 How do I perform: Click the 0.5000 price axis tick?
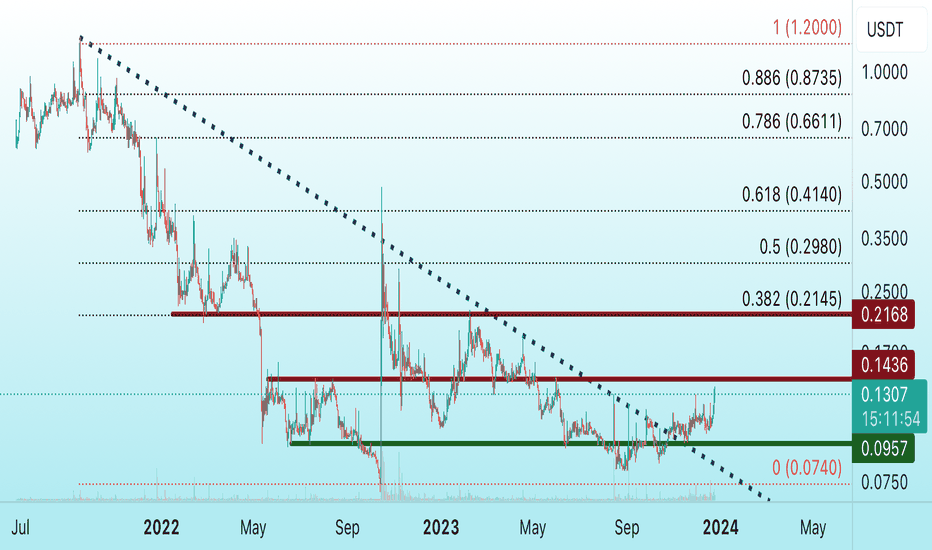pos(884,182)
